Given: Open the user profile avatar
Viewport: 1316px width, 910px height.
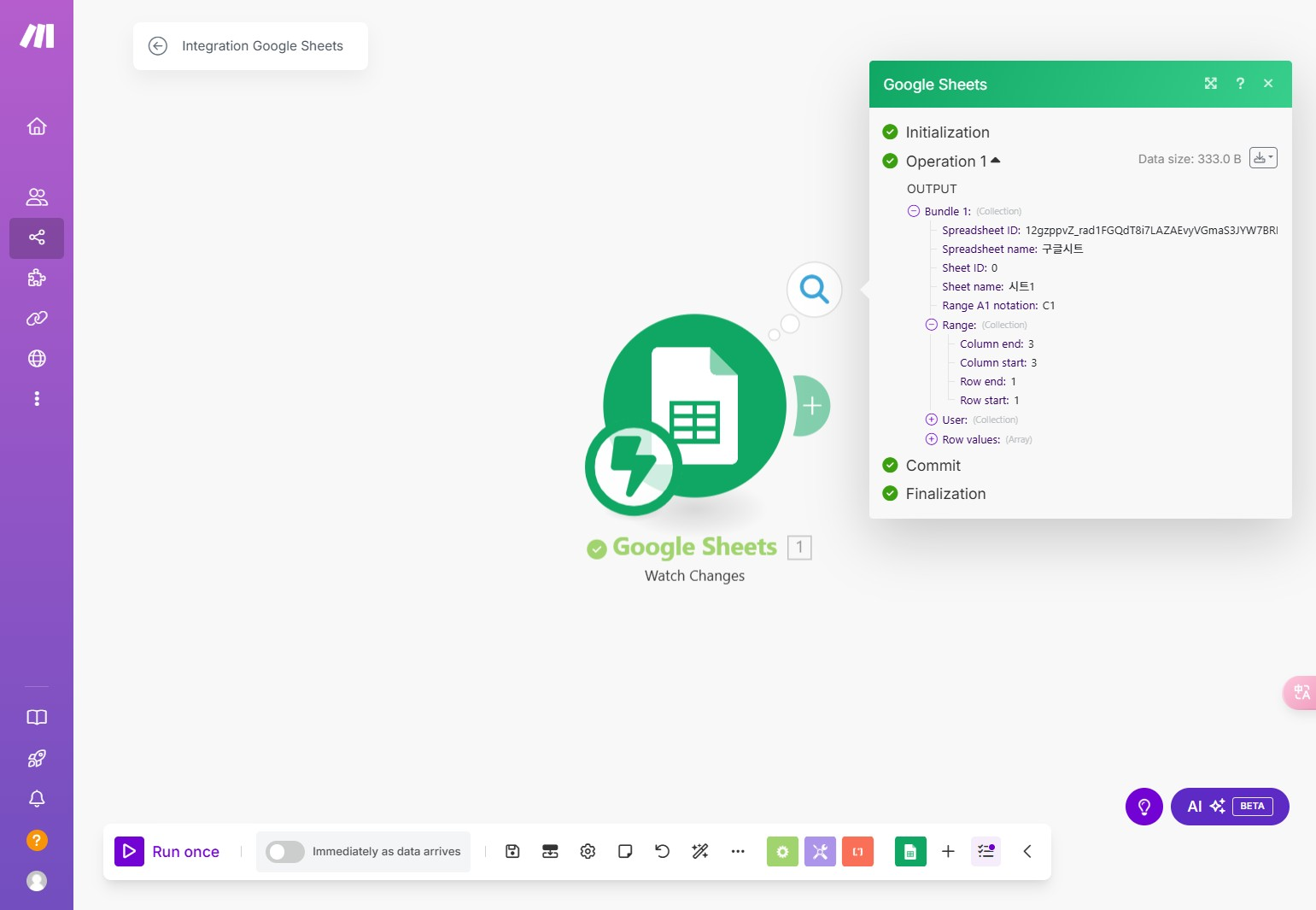Looking at the screenshot, I should (x=37, y=881).
